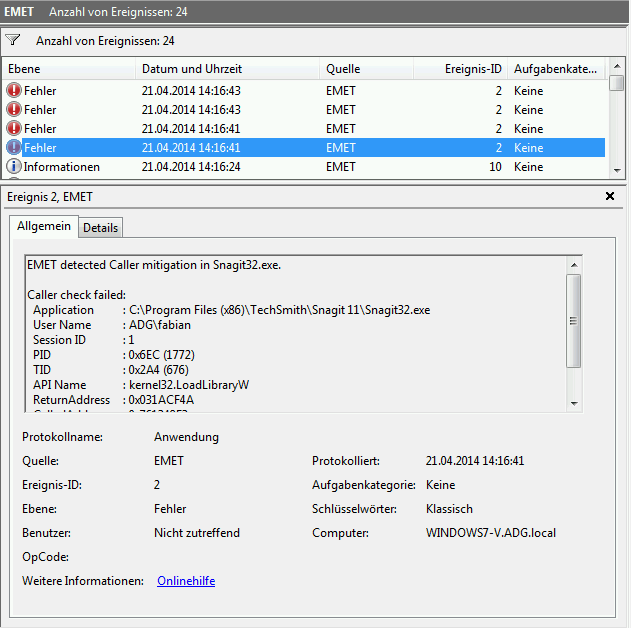Screen dimensions: 631x628
Task: Click the Snagit32.exe application path text
Action: point(280,310)
